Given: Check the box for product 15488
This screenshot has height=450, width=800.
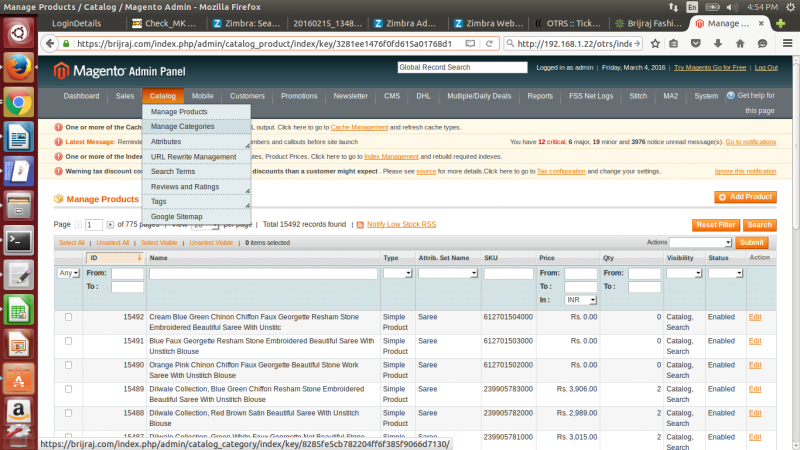Looking at the screenshot, I should click(68, 413).
